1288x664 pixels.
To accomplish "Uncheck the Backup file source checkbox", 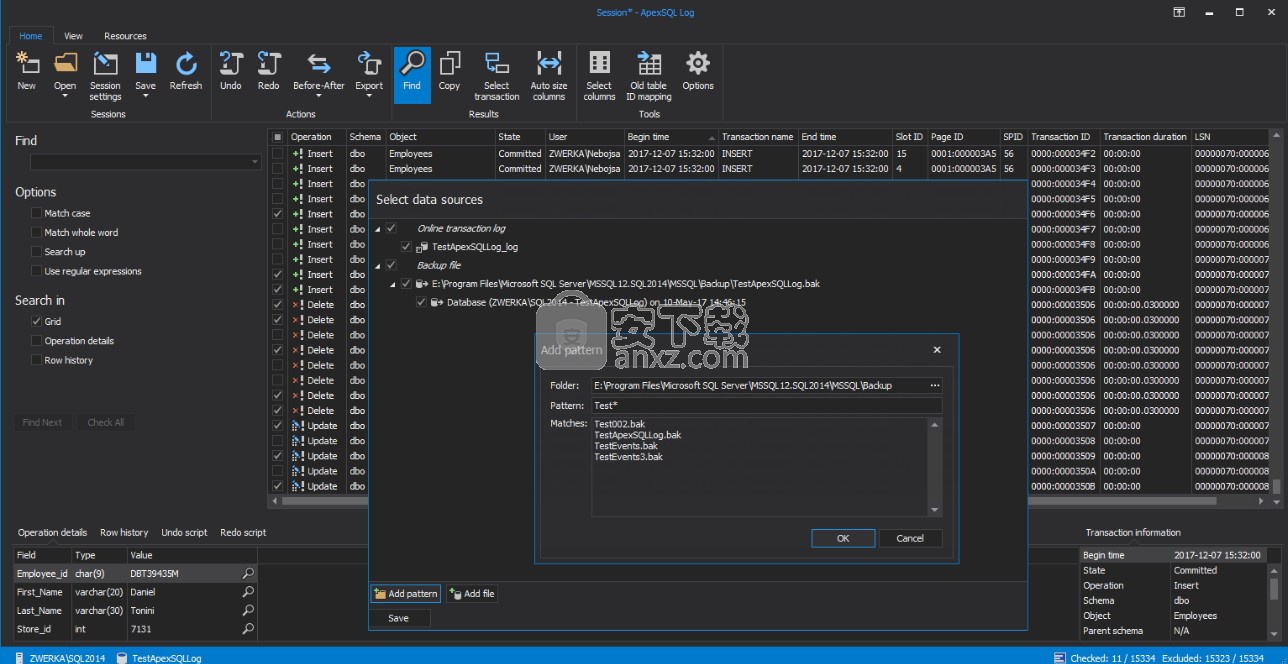I will (x=391, y=265).
